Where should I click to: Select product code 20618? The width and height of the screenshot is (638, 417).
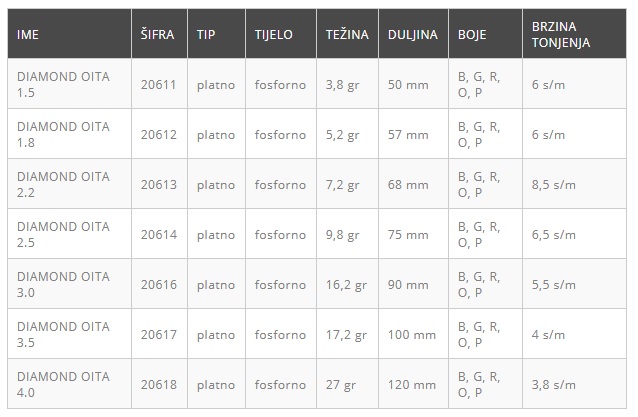click(x=158, y=384)
